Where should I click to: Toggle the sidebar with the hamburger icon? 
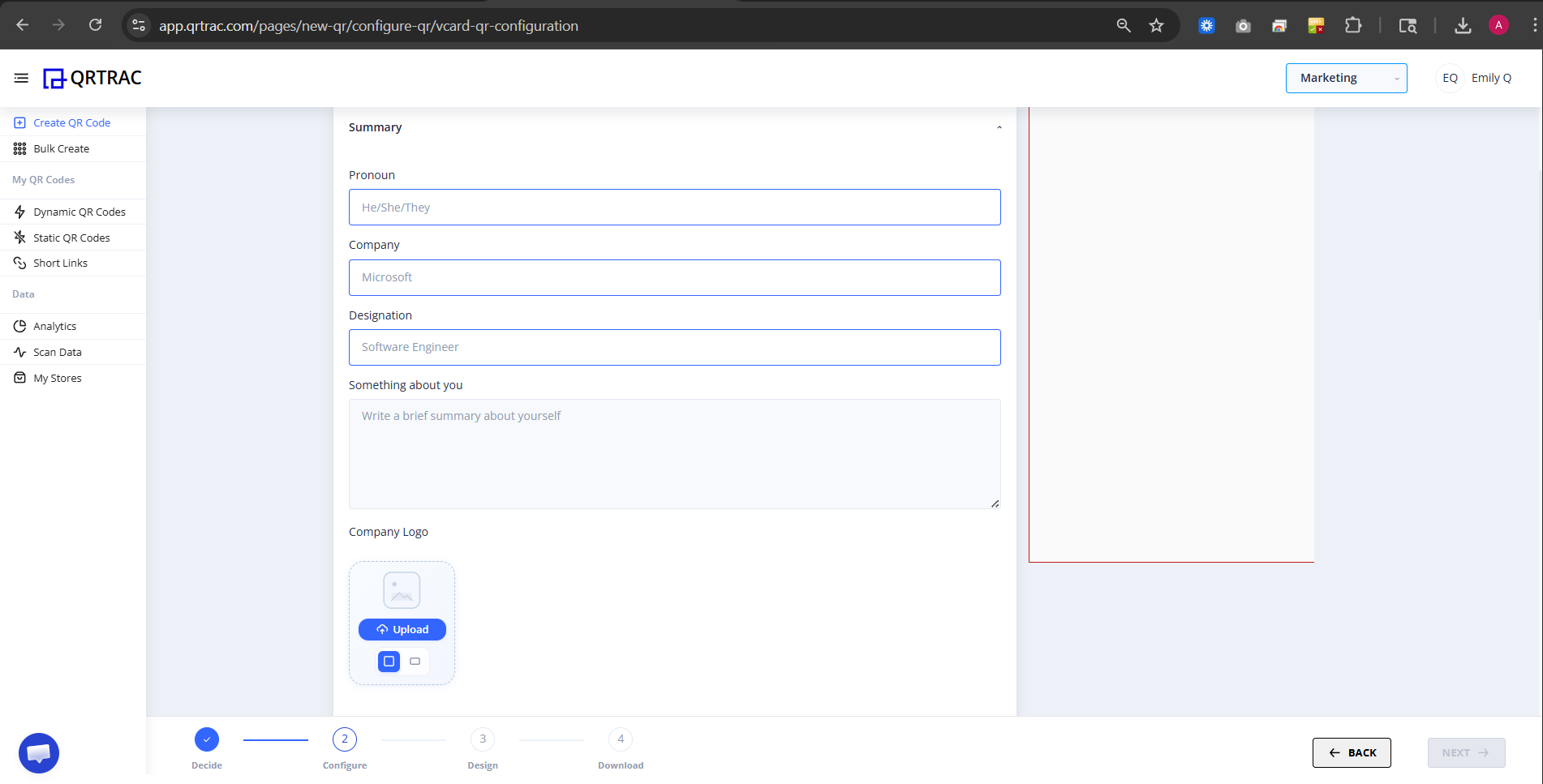click(x=21, y=78)
